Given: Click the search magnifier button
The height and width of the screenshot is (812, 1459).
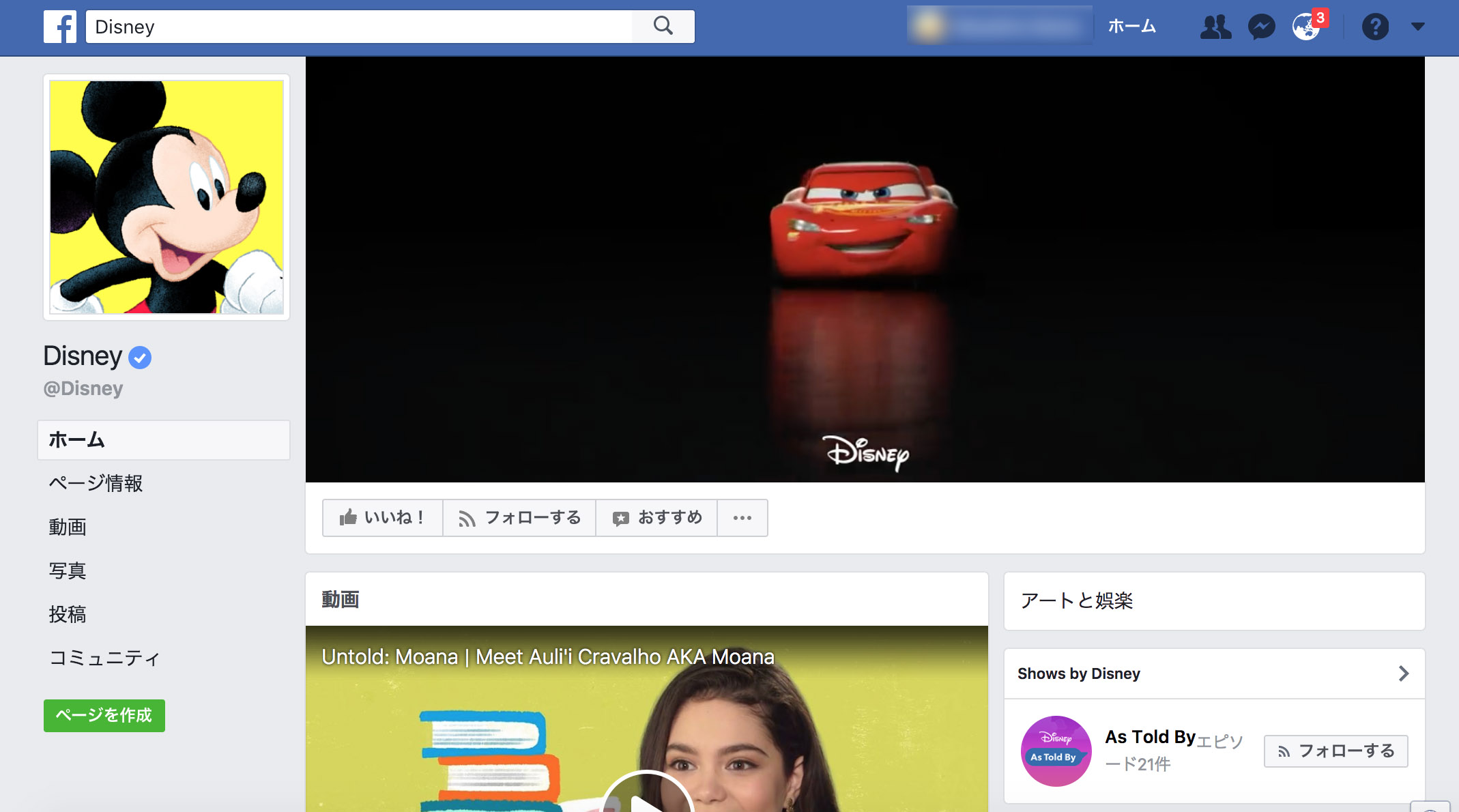Looking at the screenshot, I should tap(663, 27).
